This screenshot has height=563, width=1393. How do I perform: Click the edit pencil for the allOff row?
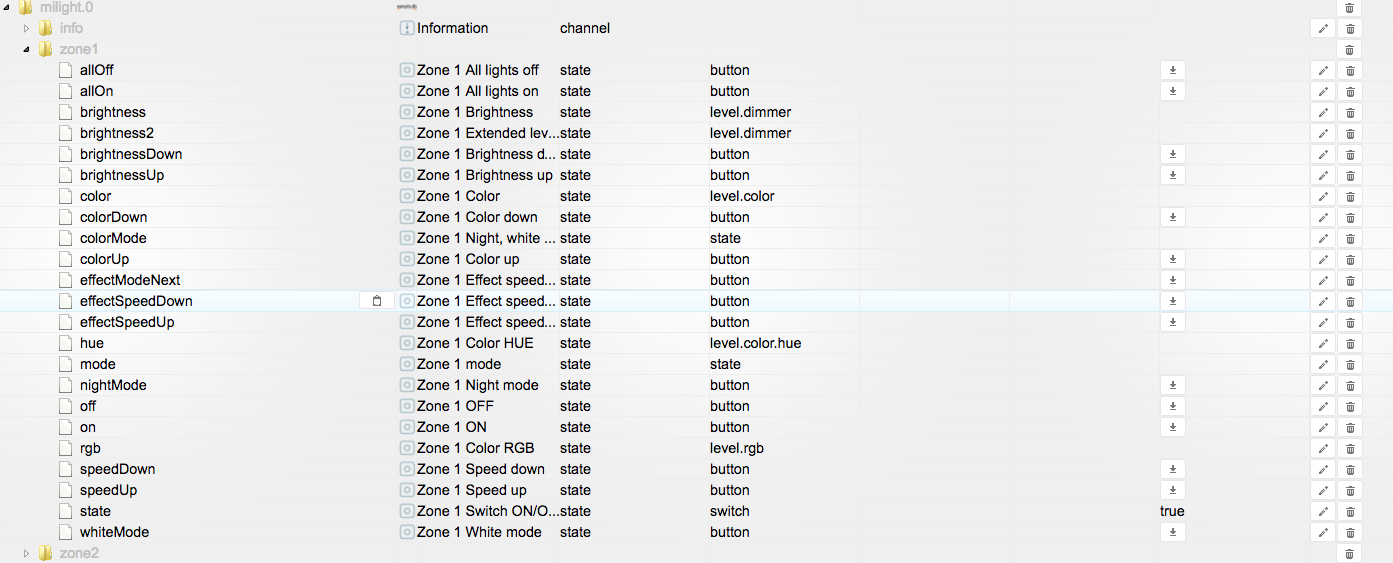click(1323, 70)
